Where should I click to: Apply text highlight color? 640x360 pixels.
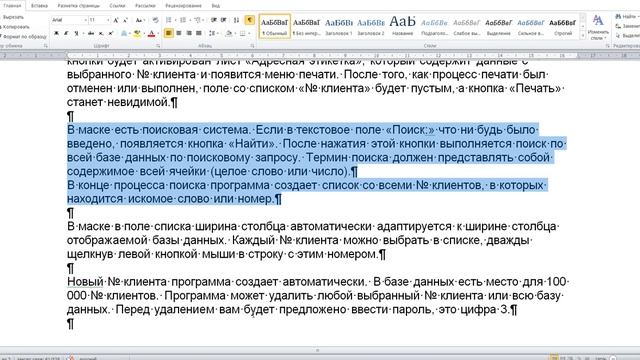(x=137, y=33)
